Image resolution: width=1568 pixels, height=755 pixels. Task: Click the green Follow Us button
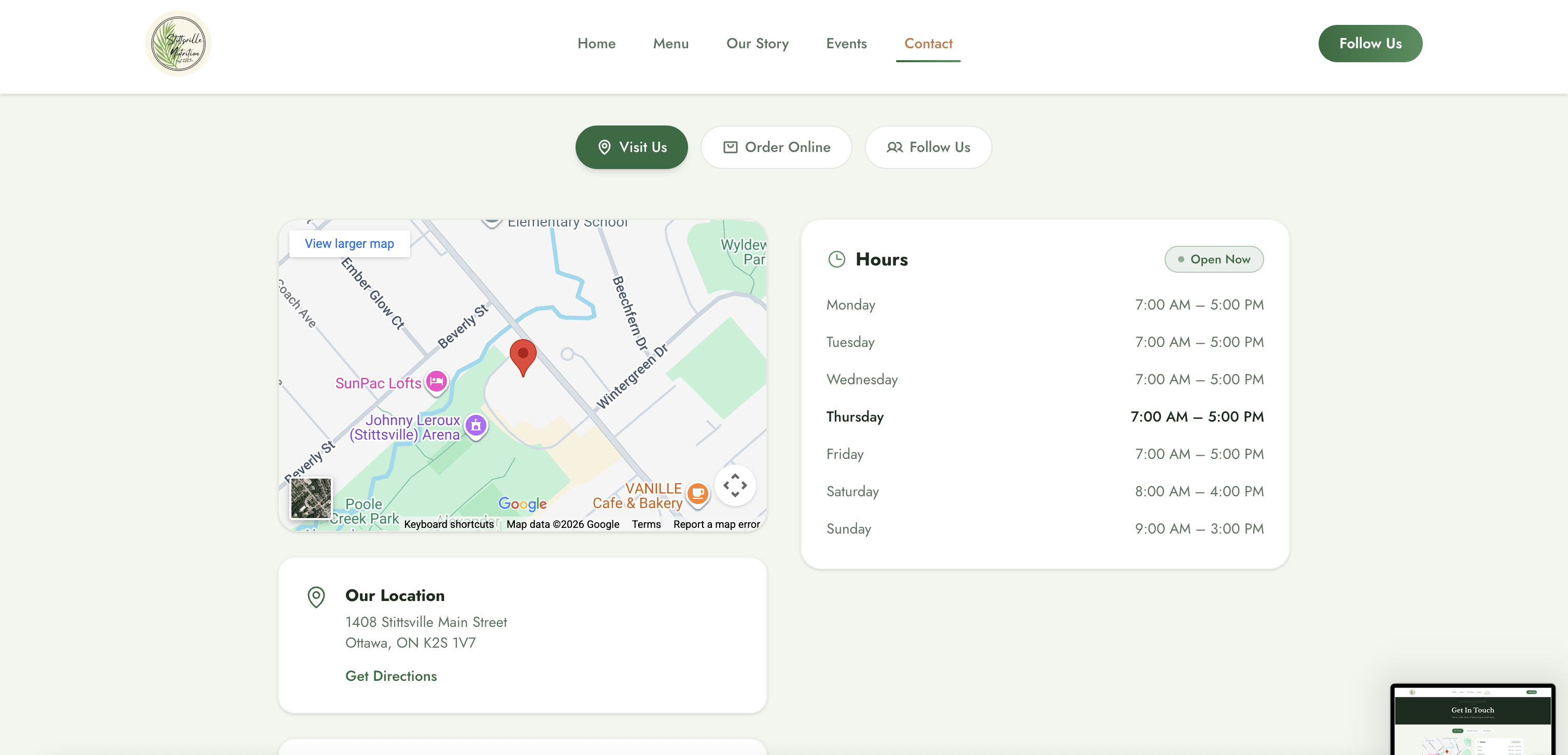pyautogui.click(x=1370, y=43)
